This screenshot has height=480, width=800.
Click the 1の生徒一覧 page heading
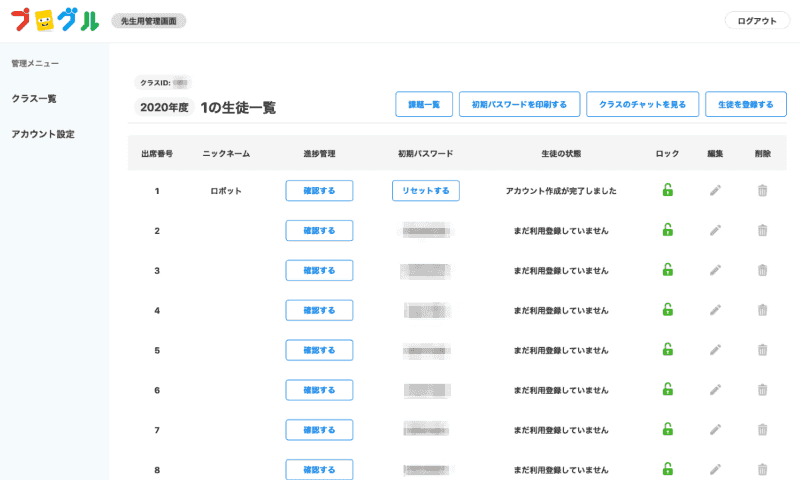point(238,108)
